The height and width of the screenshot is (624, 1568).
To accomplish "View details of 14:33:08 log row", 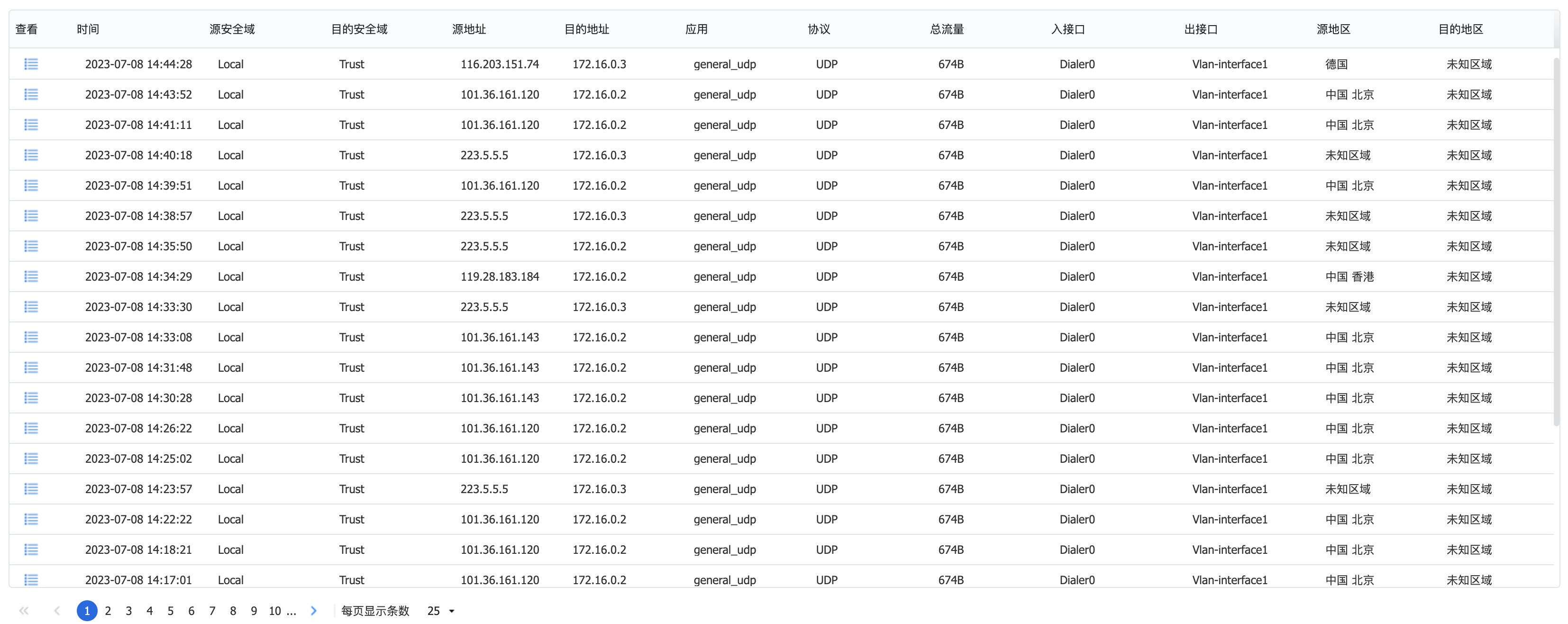I will (x=31, y=337).
